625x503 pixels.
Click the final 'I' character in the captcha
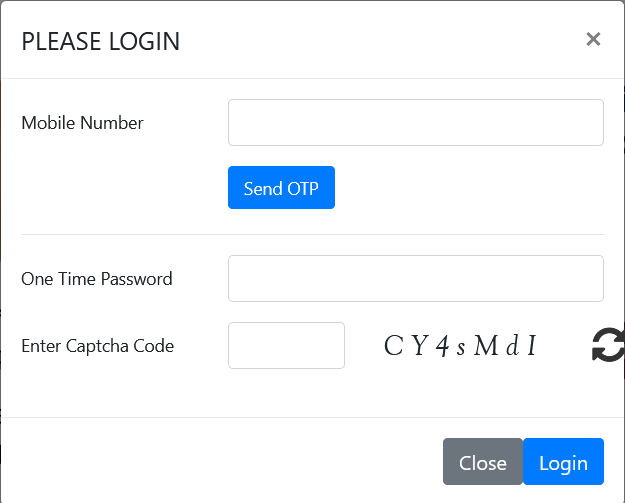pyautogui.click(x=532, y=346)
